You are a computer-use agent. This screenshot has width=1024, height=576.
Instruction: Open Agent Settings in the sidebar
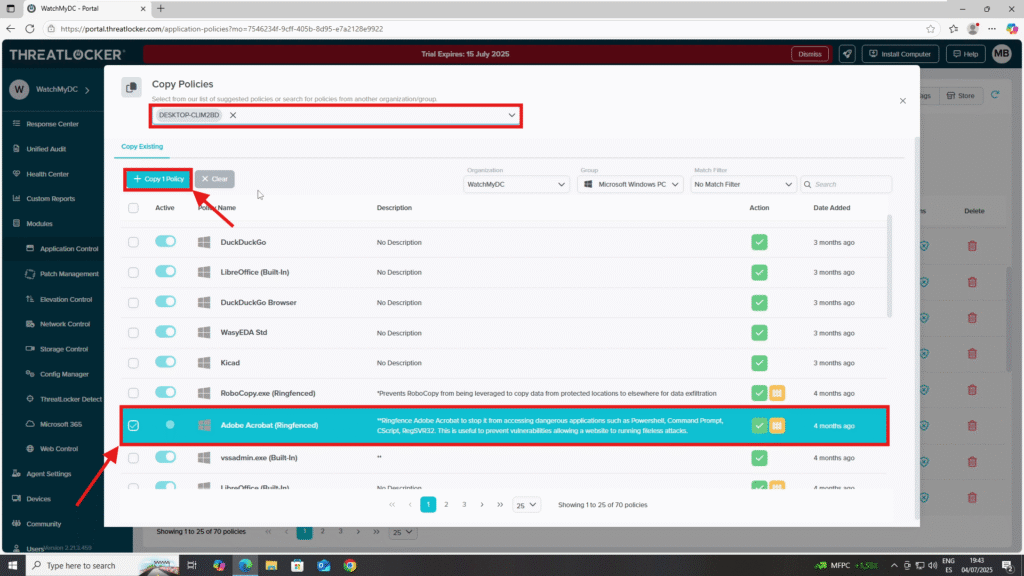click(48, 473)
